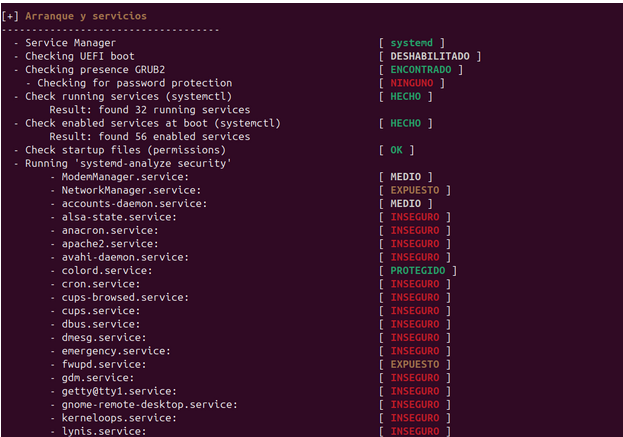The height and width of the screenshot is (437, 623).
Task: Click EXPUESTO status for NetworkManager.service
Action: 414,190
